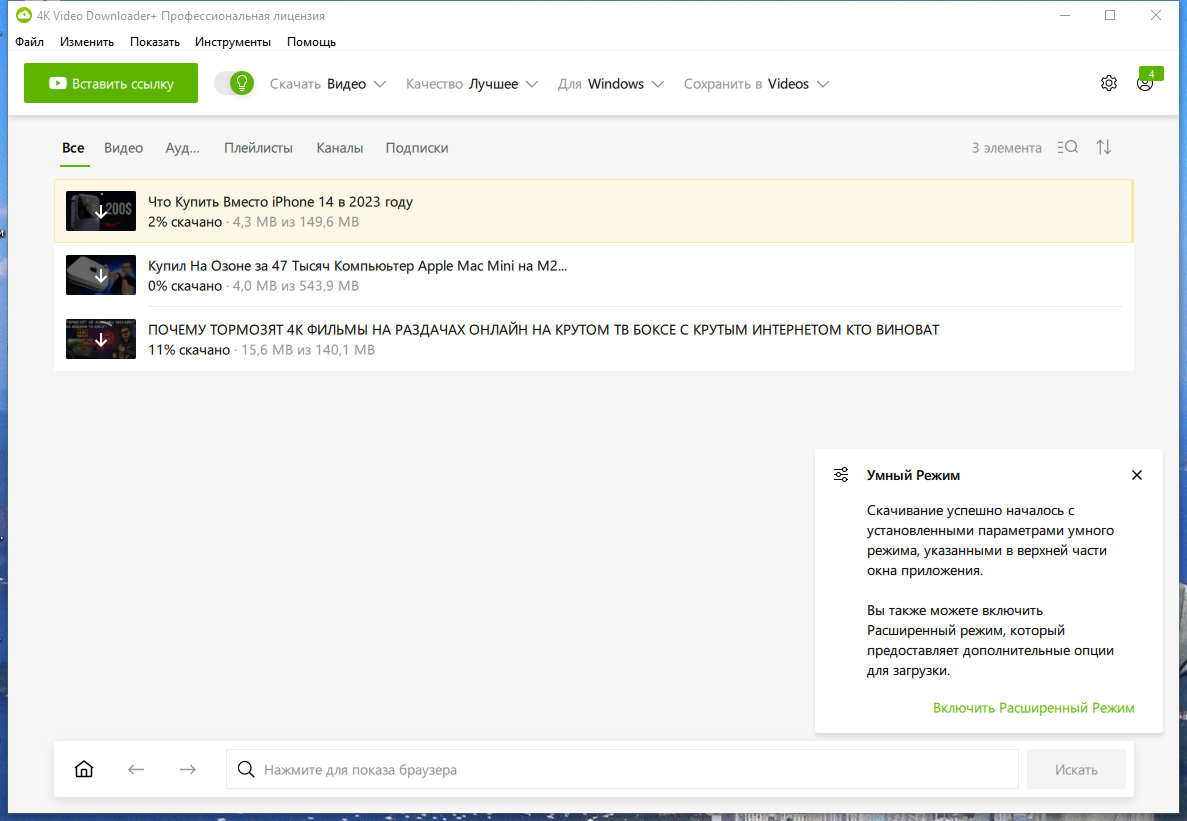Select the Все tab
This screenshot has width=1187, height=821.
pyautogui.click(x=73, y=148)
